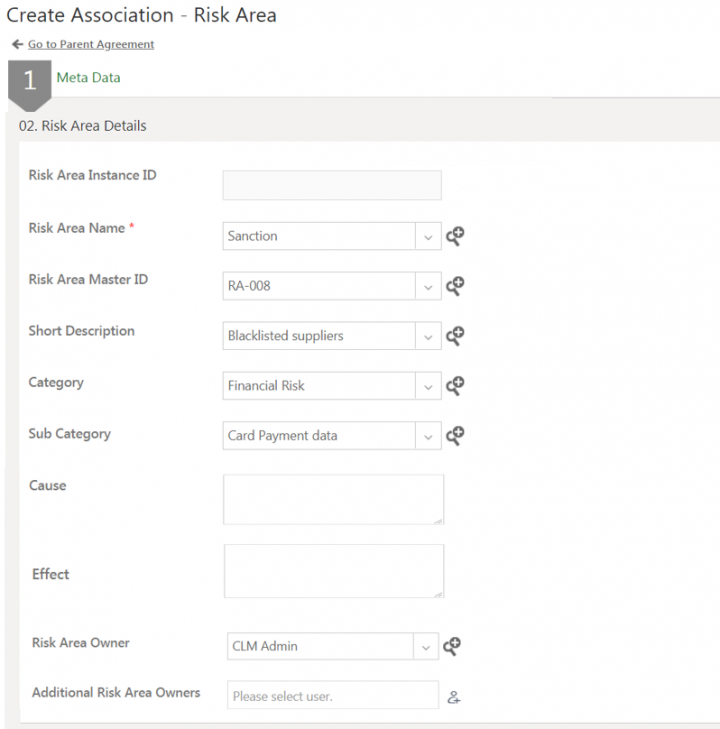Expand the Sub Category dropdown
This screenshot has height=729, width=720.
coord(428,437)
